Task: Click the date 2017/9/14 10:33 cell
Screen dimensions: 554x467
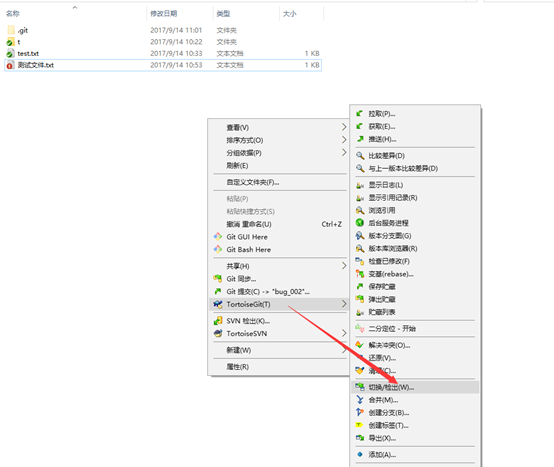Action: [x=176, y=53]
